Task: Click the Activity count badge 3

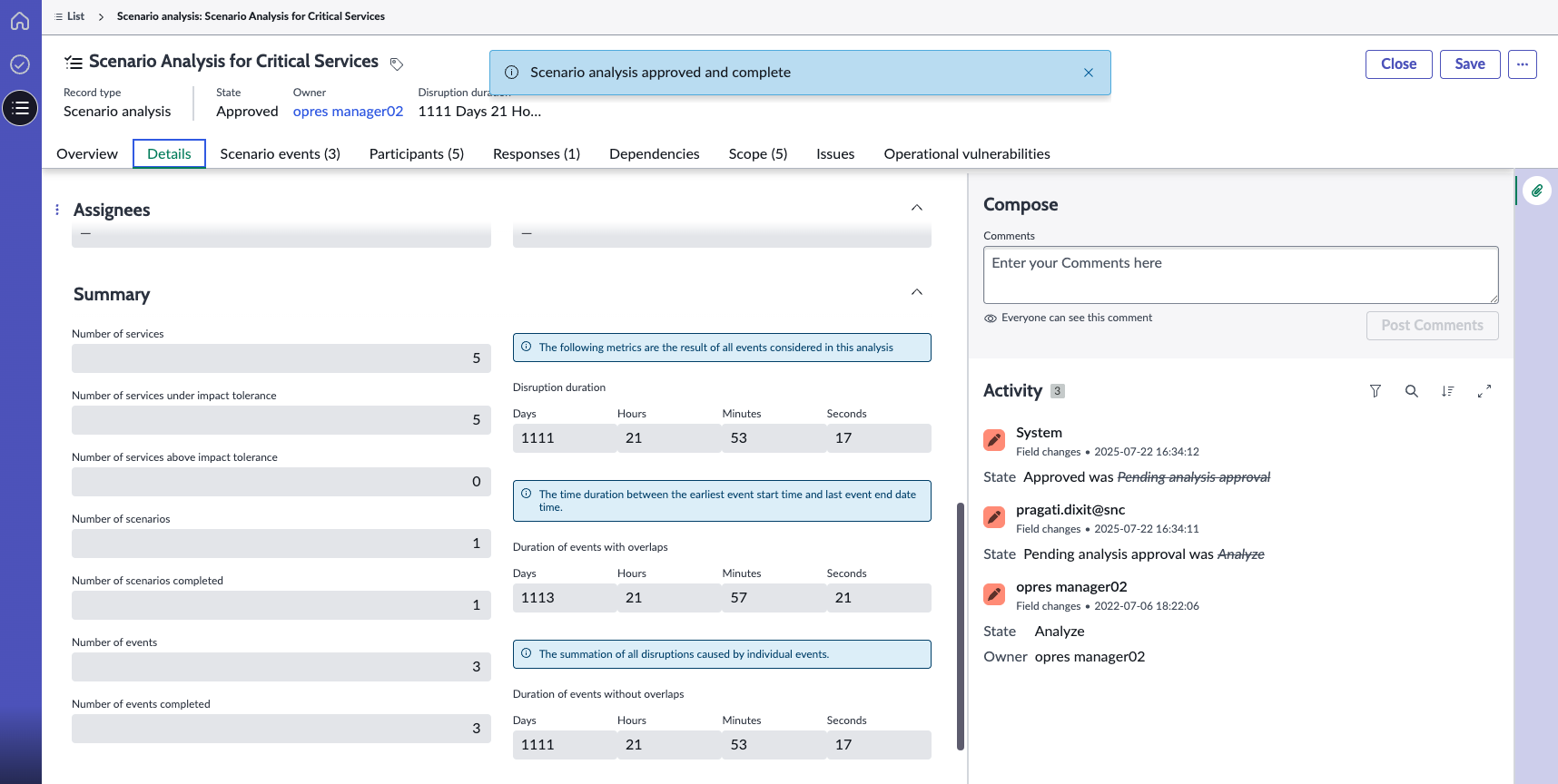Action: click(1058, 391)
